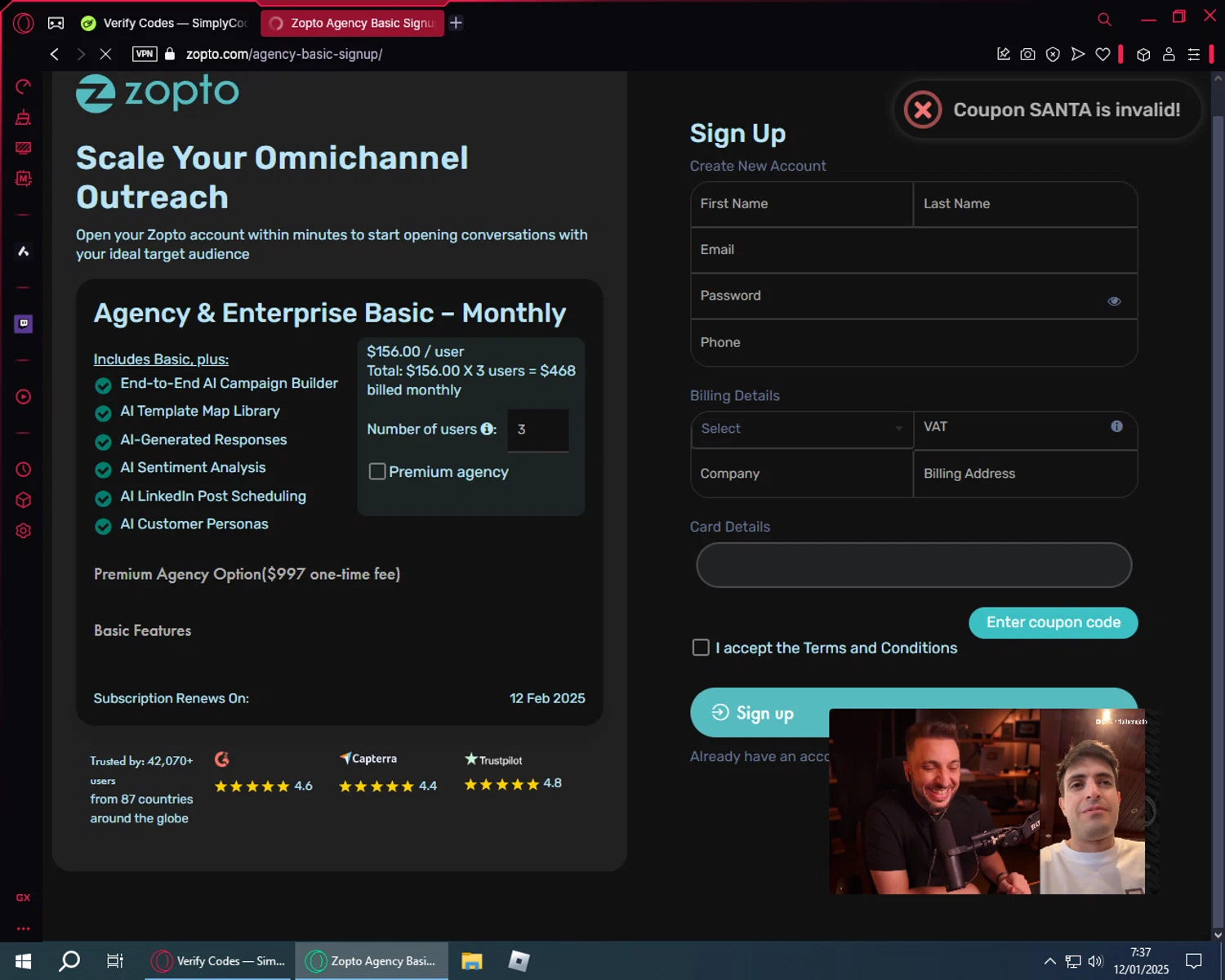Click the address bar URL
Screen dimensions: 1225x980
284,54
